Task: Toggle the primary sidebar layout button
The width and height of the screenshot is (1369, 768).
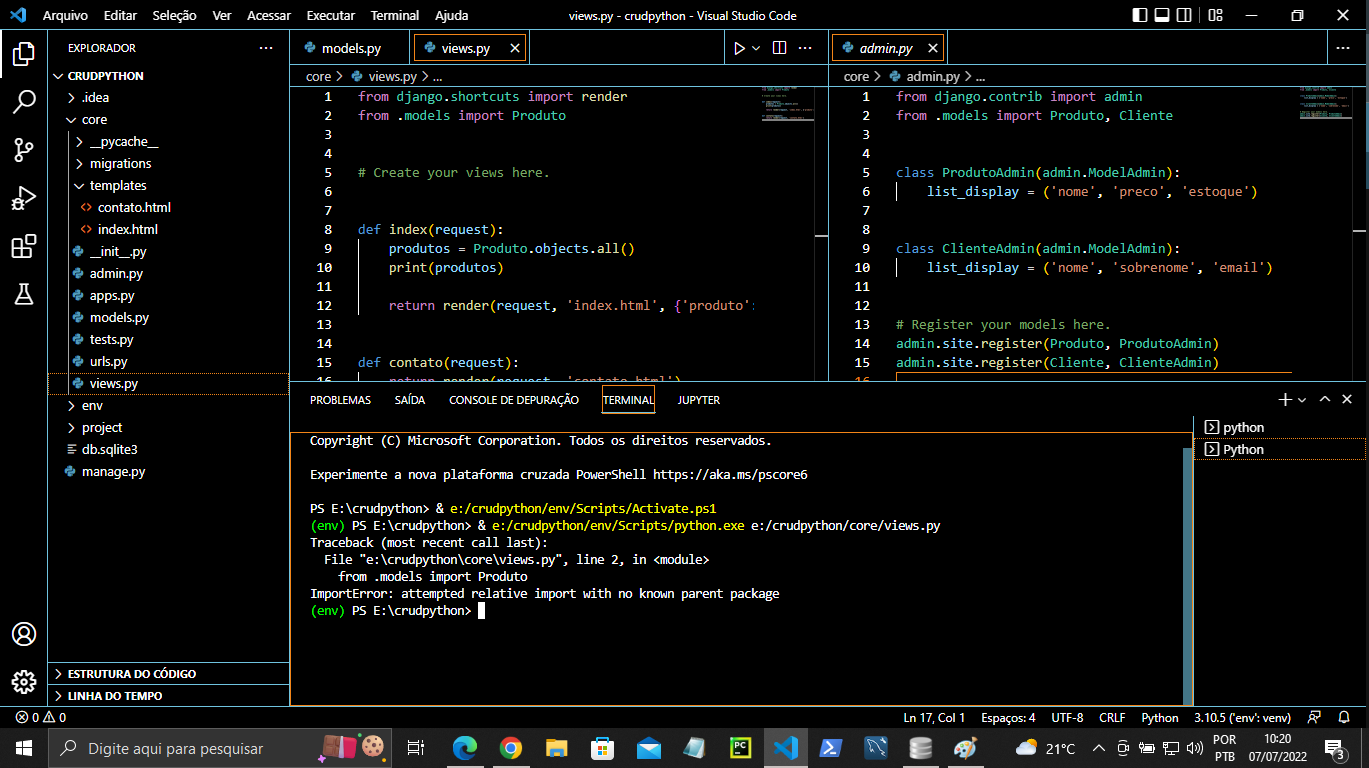Action: point(1140,15)
